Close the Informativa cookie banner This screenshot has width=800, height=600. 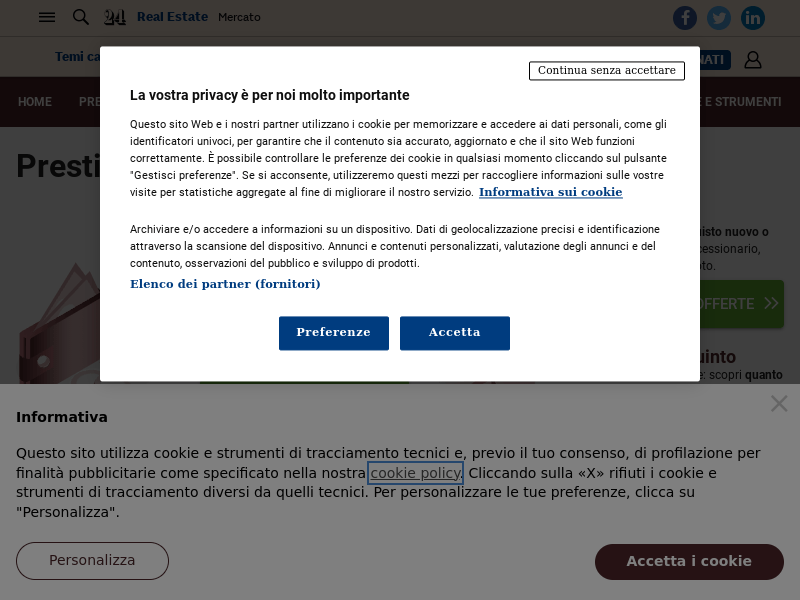coord(779,403)
